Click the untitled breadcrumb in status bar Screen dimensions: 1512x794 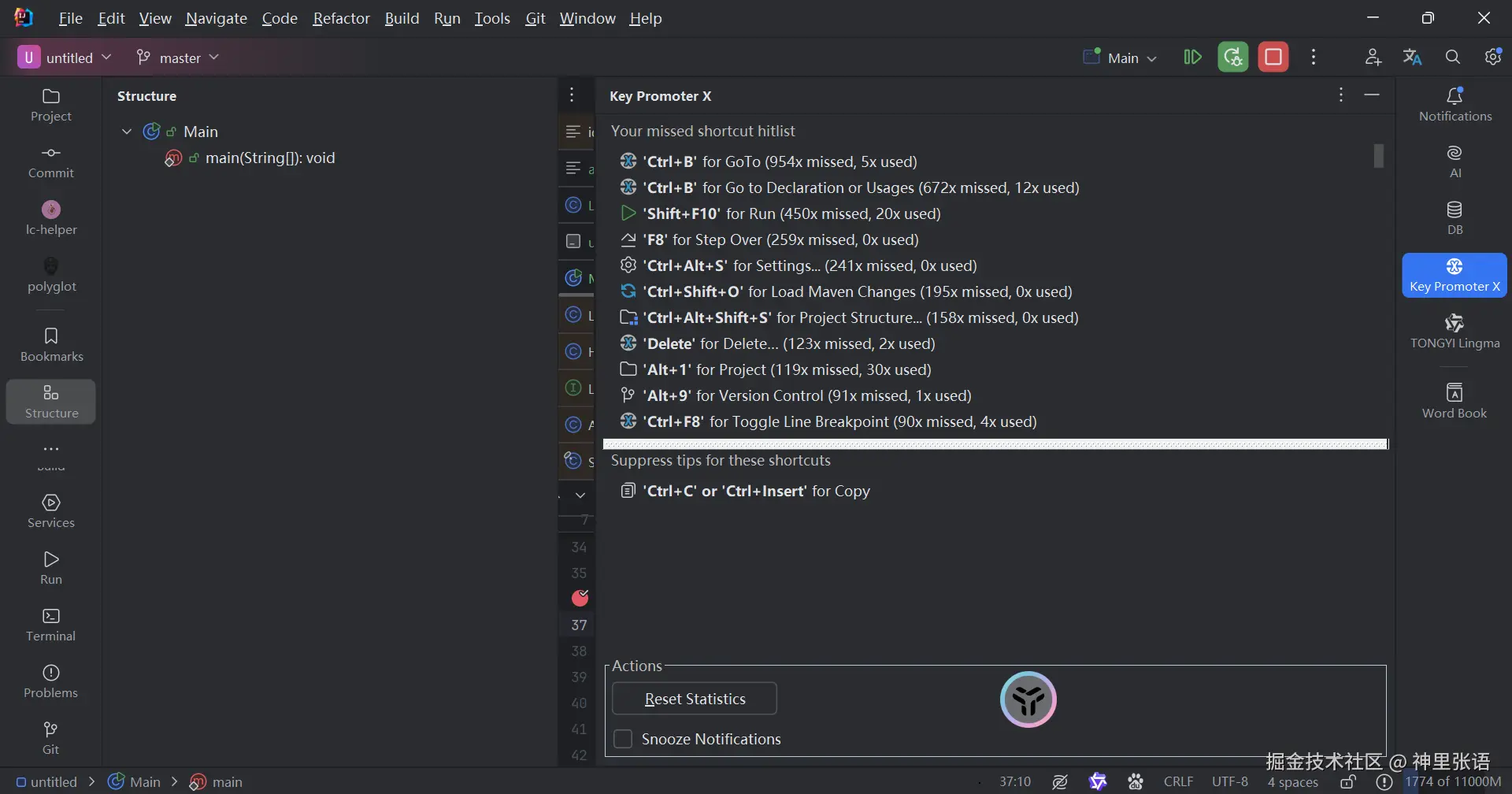tap(46, 781)
